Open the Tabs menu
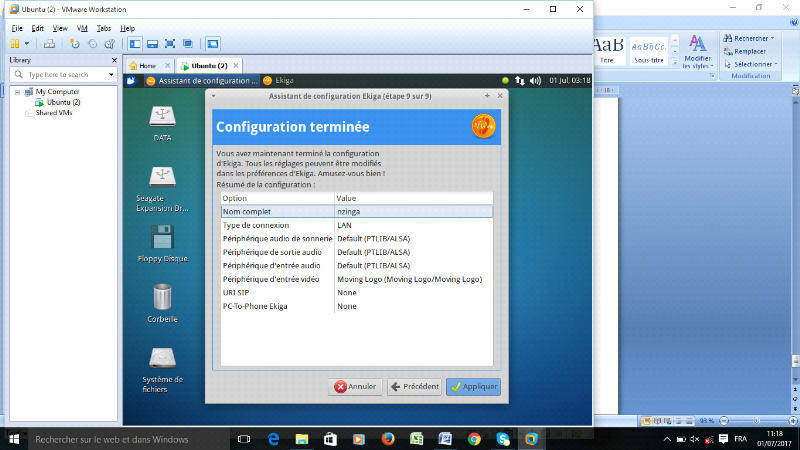 click(104, 29)
